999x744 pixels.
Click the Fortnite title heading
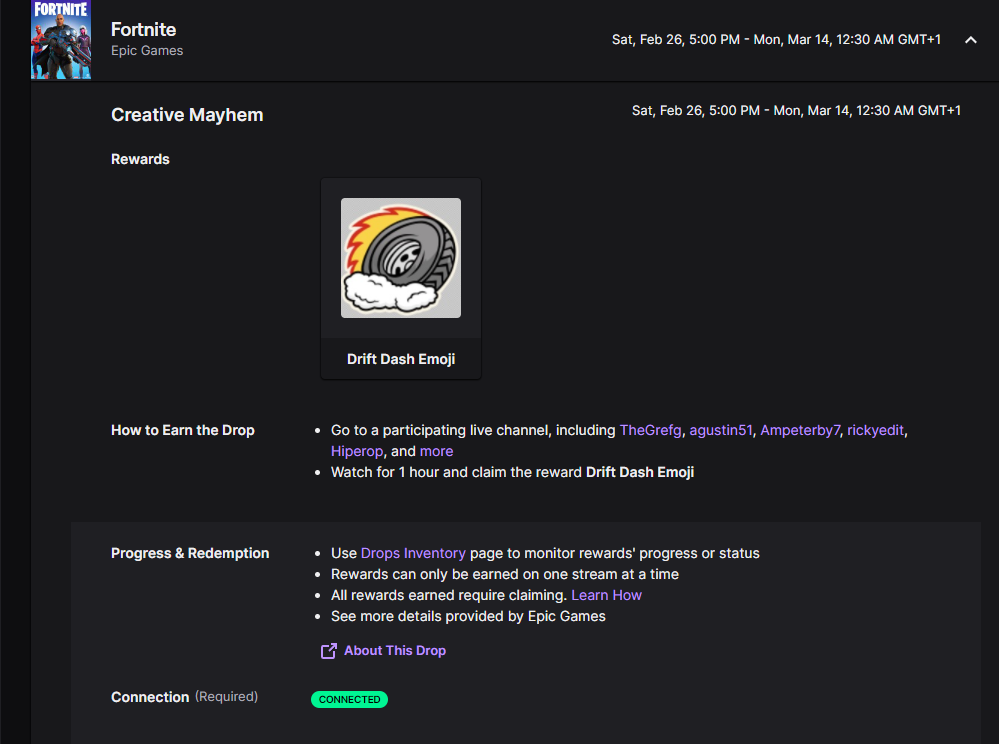[x=144, y=30]
